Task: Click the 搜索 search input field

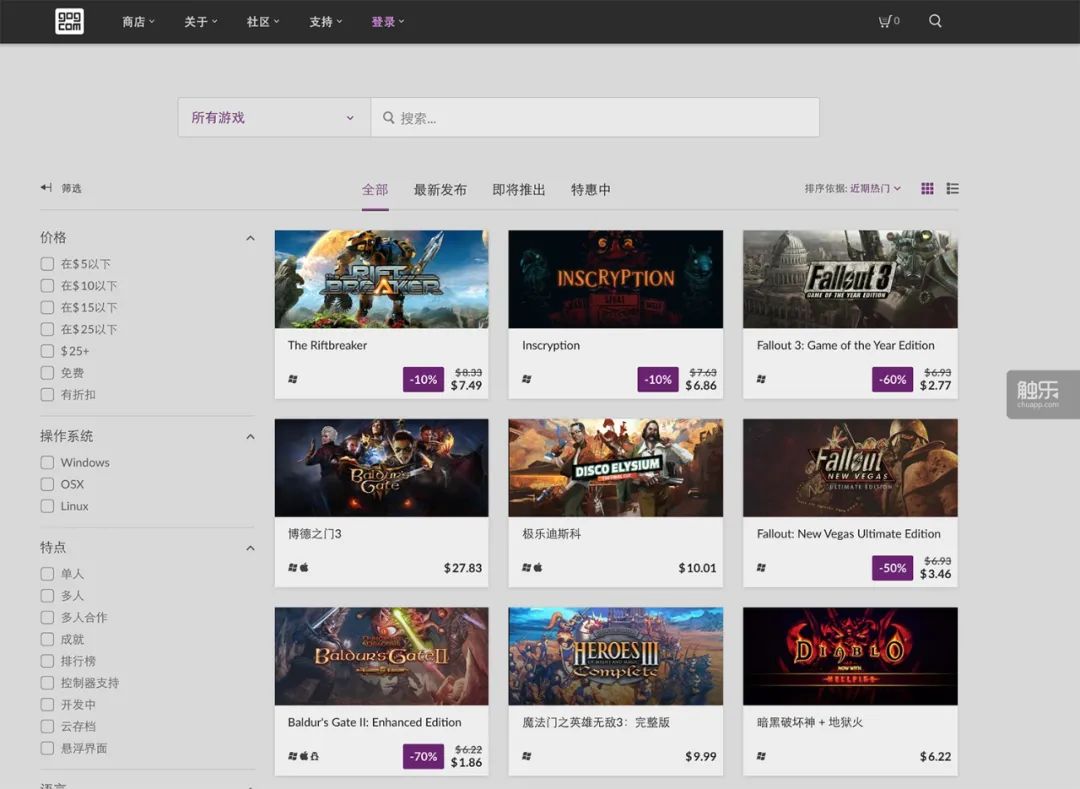Action: coord(600,118)
